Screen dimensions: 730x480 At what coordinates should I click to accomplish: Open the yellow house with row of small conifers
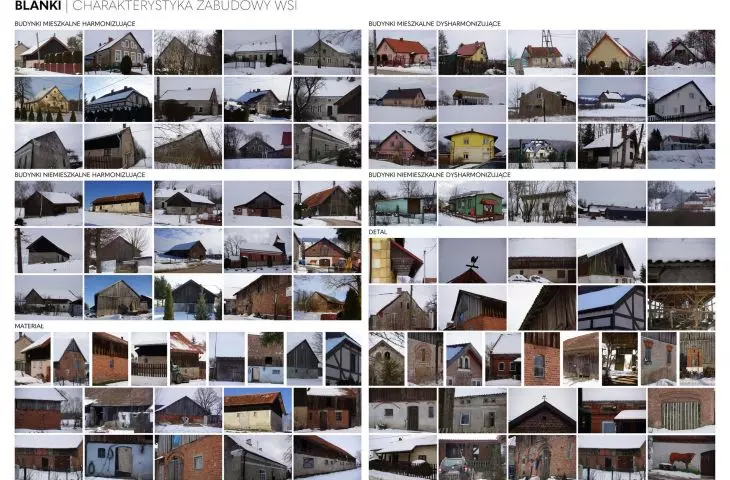pos(48,100)
